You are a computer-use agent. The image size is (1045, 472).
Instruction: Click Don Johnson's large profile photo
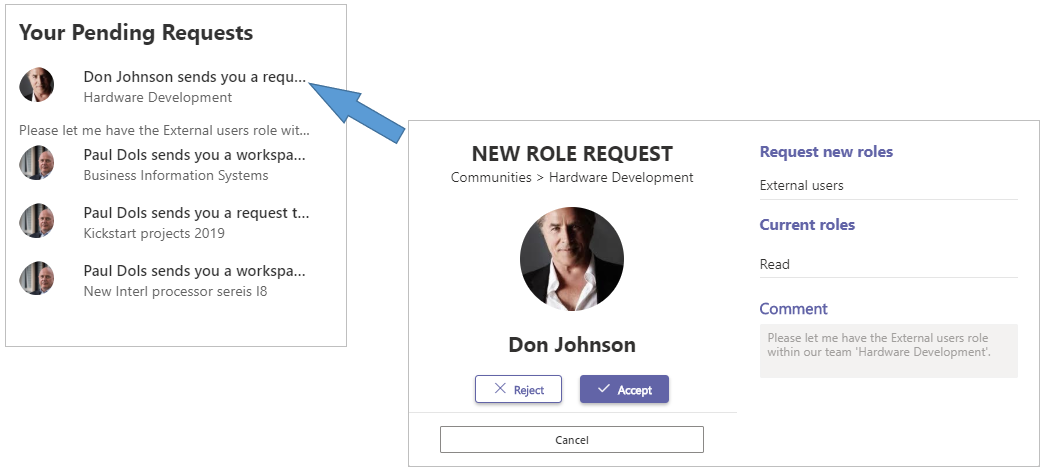[572, 259]
